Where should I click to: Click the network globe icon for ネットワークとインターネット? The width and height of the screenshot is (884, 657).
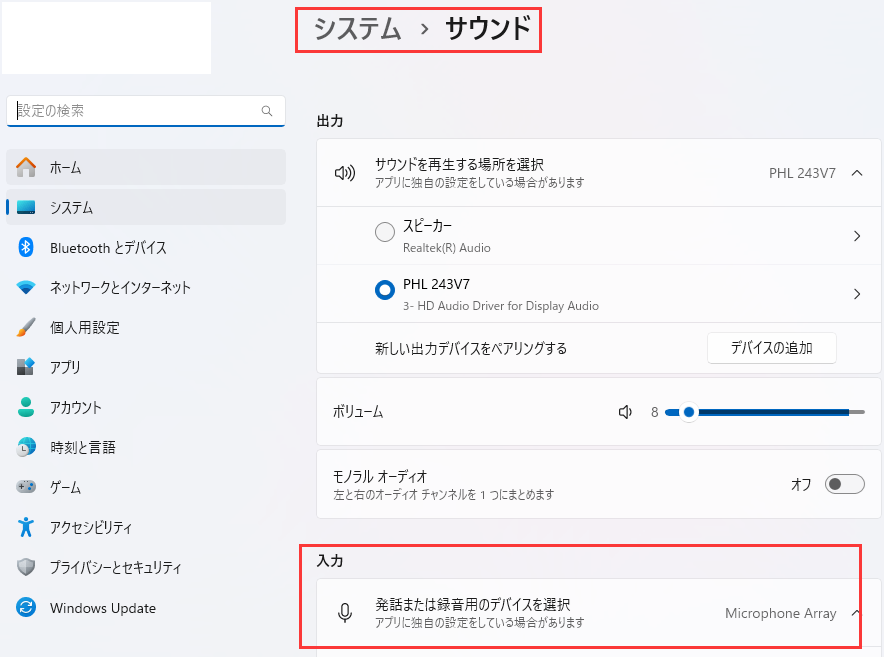click(23, 287)
